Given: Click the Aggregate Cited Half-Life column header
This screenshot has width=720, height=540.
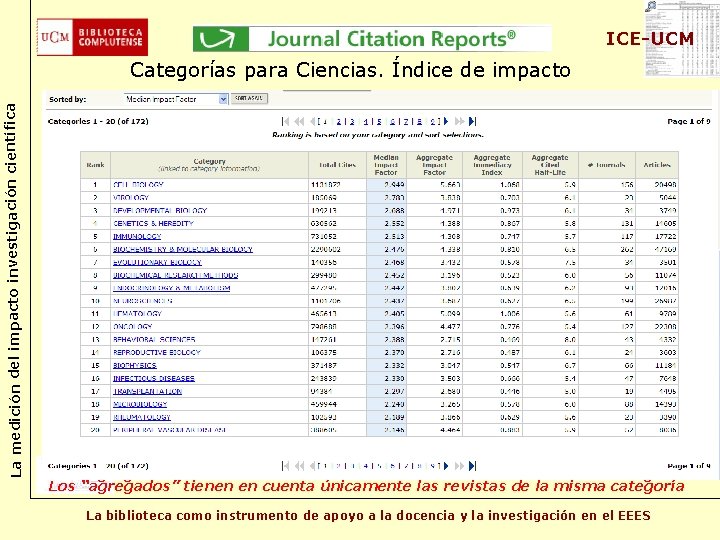Looking at the screenshot, I should (550, 165).
